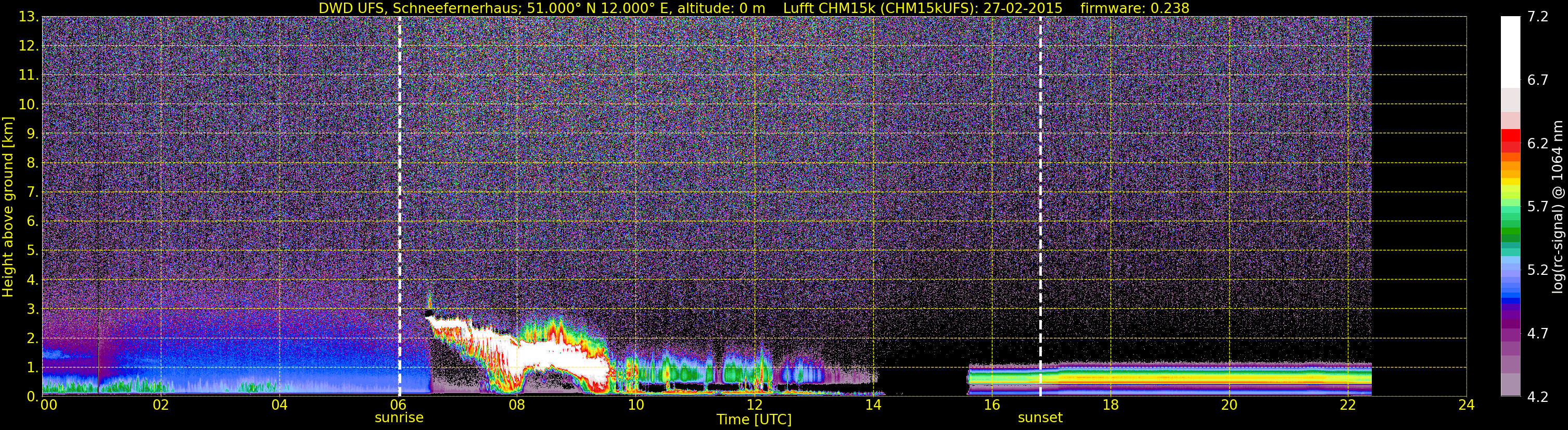Click the y-axis tick label '5.'
The height and width of the screenshot is (430, 1568).
pyautogui.click(x=32, y=251)
